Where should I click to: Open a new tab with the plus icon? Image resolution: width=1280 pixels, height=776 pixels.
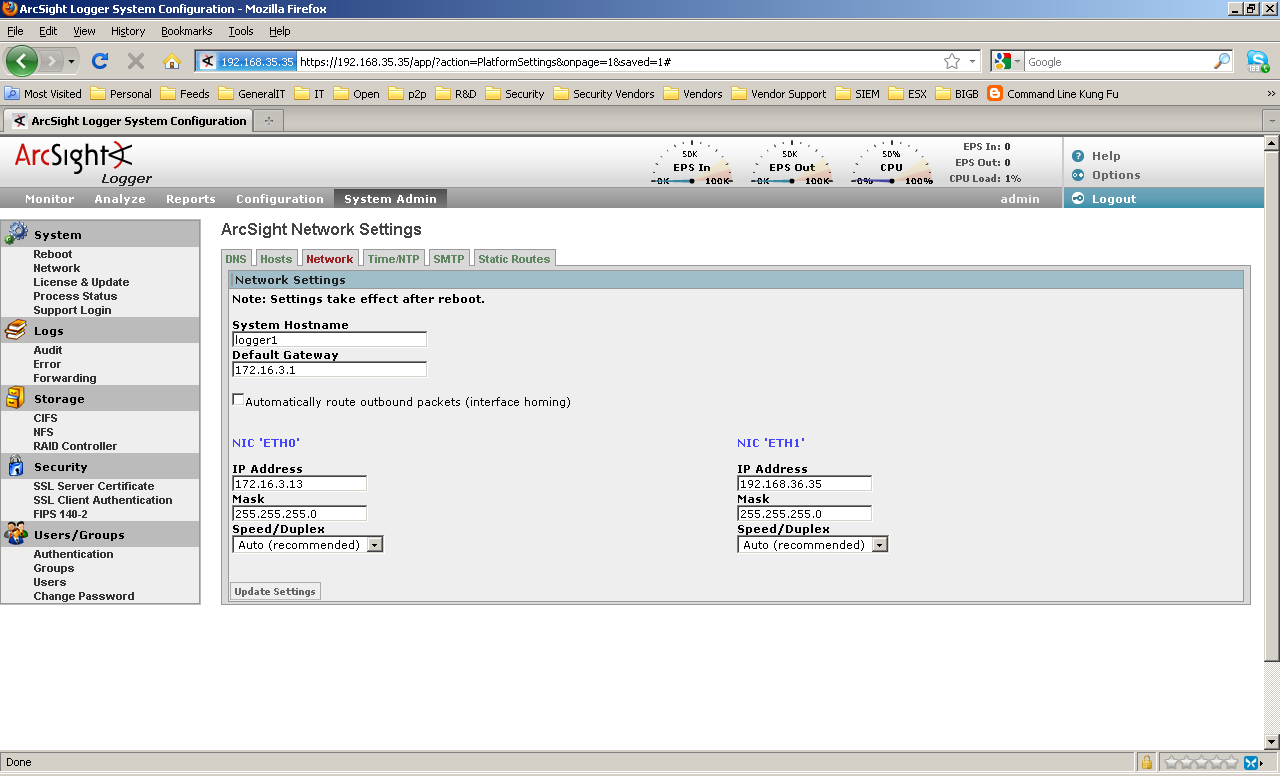coord(268,120)
